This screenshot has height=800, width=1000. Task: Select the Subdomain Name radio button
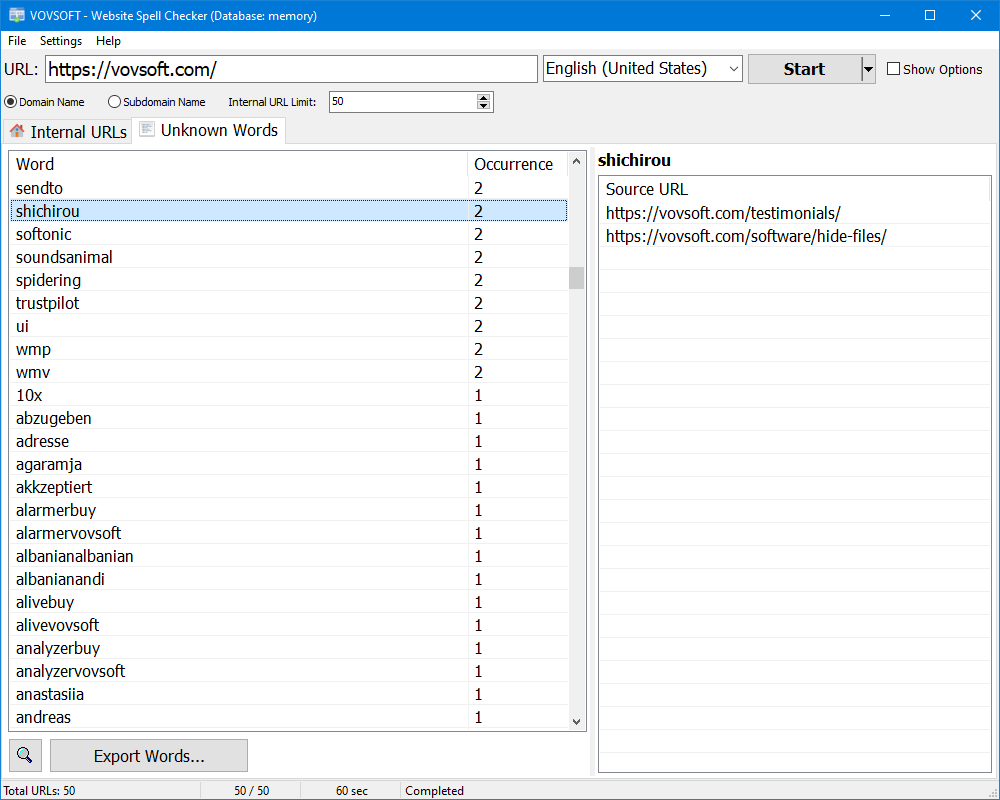[x=114, y=102]
